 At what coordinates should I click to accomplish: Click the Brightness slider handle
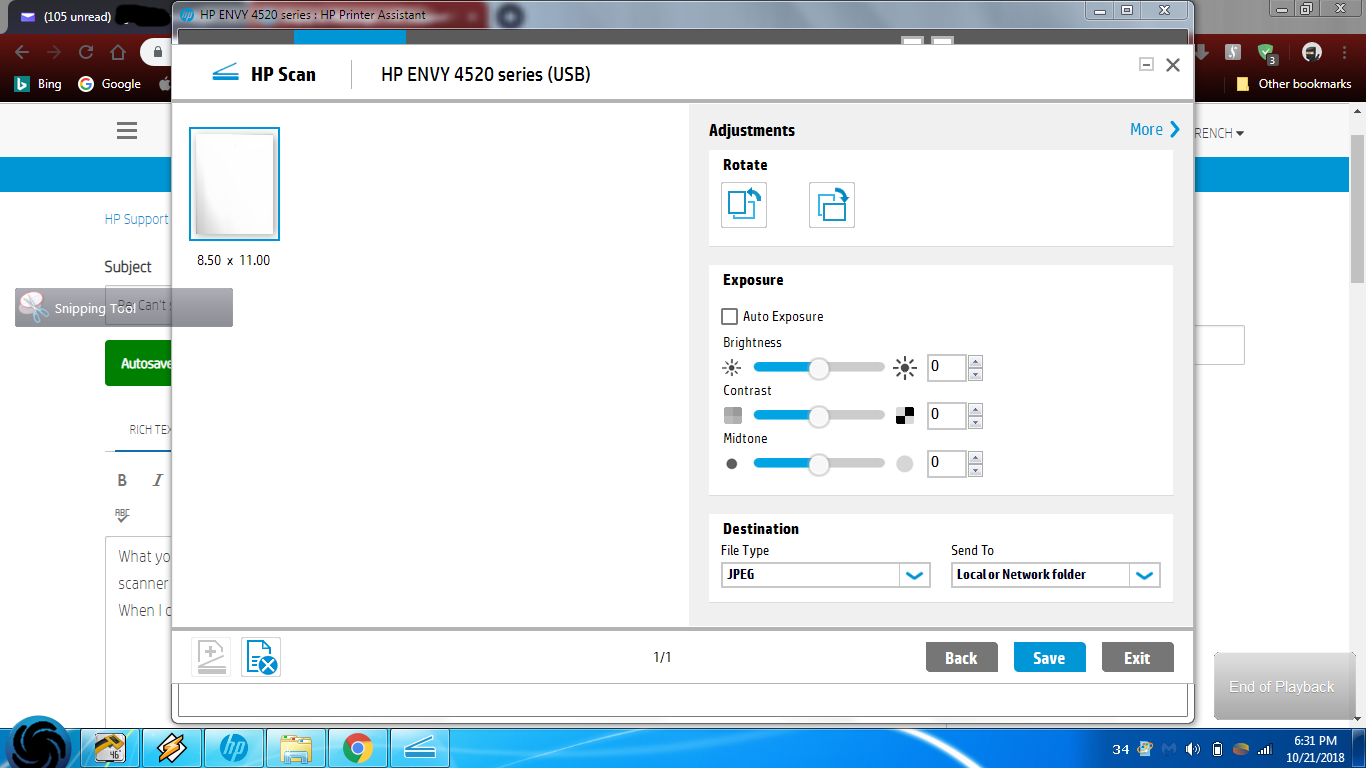click(819, 368)
